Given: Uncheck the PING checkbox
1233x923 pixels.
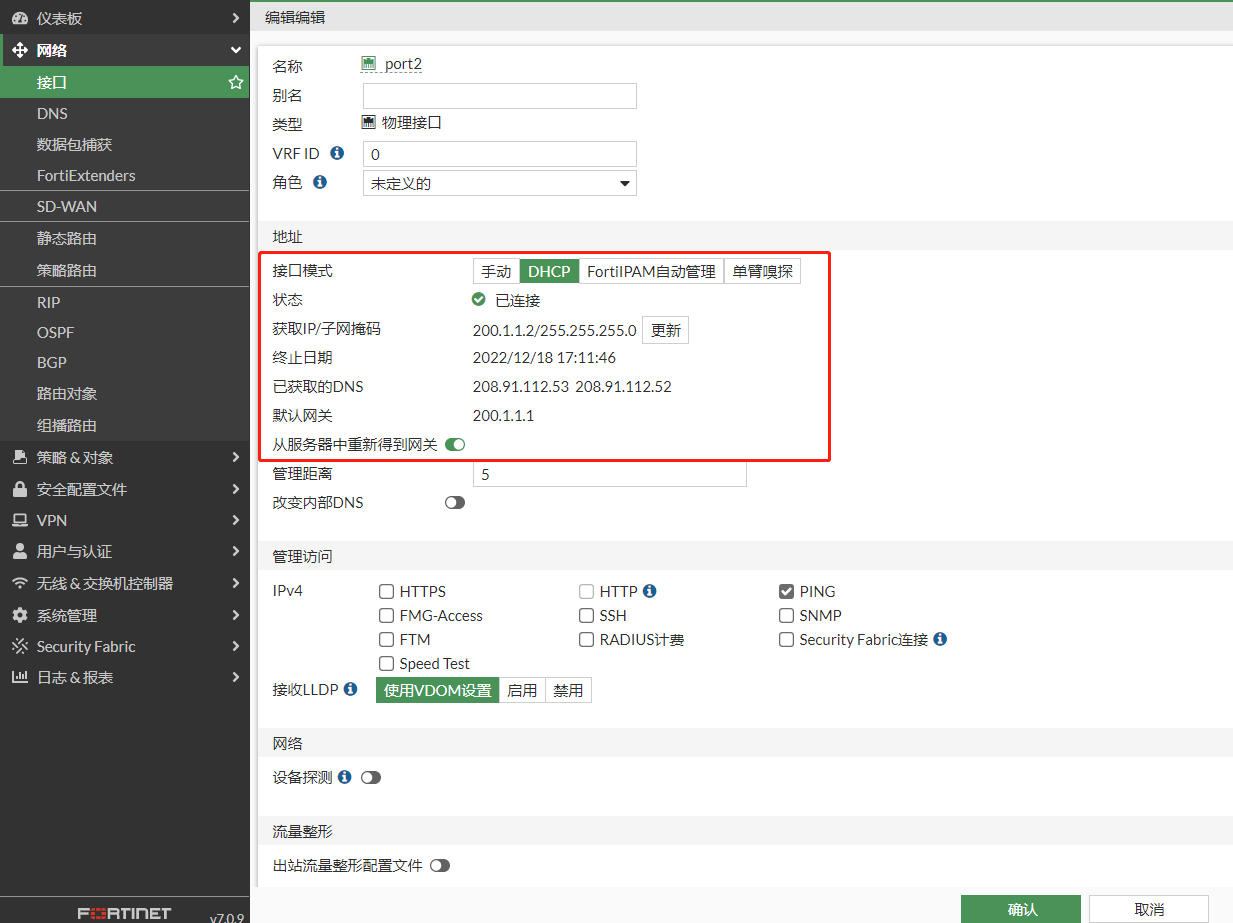Looking at the screenshot, I should [x=786, y=592].
